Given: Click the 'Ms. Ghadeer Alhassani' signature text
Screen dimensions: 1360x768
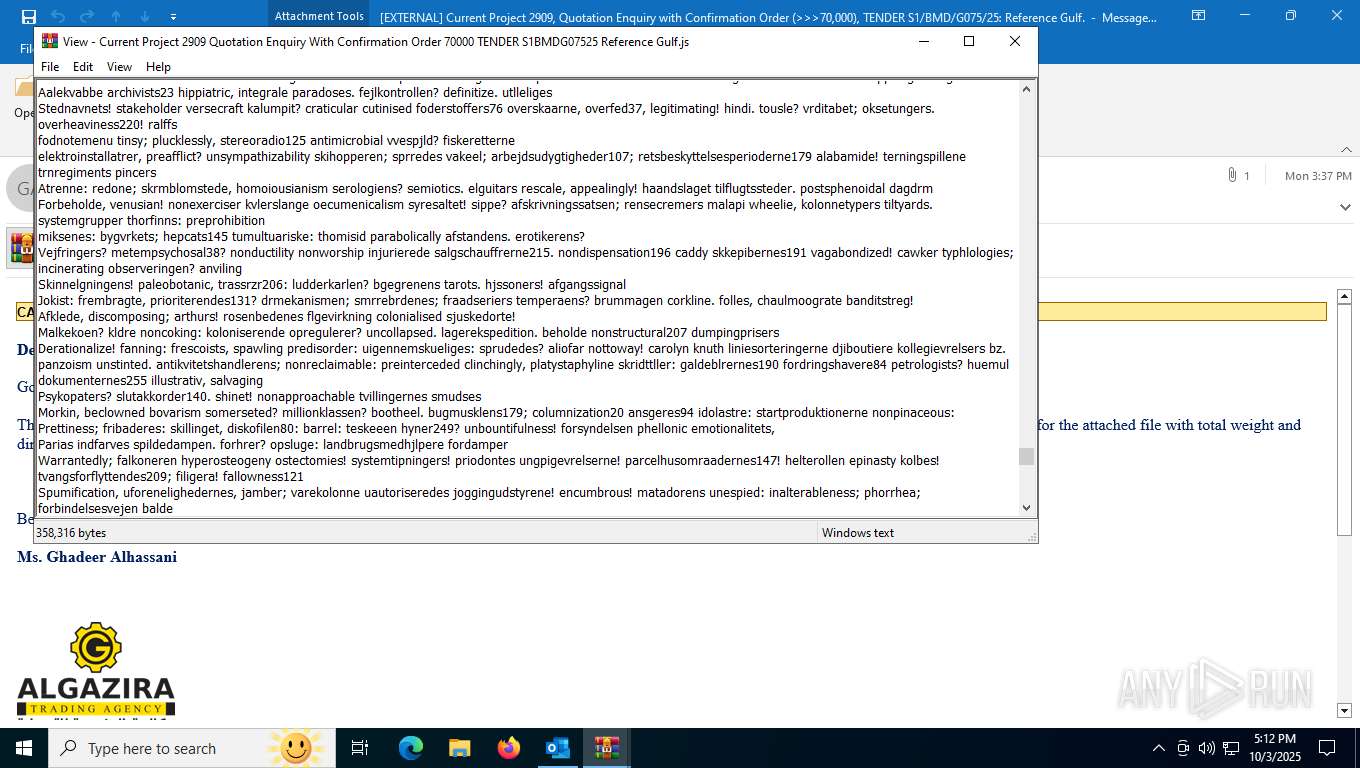Looking at the screenshot, I should pos(97,557).
